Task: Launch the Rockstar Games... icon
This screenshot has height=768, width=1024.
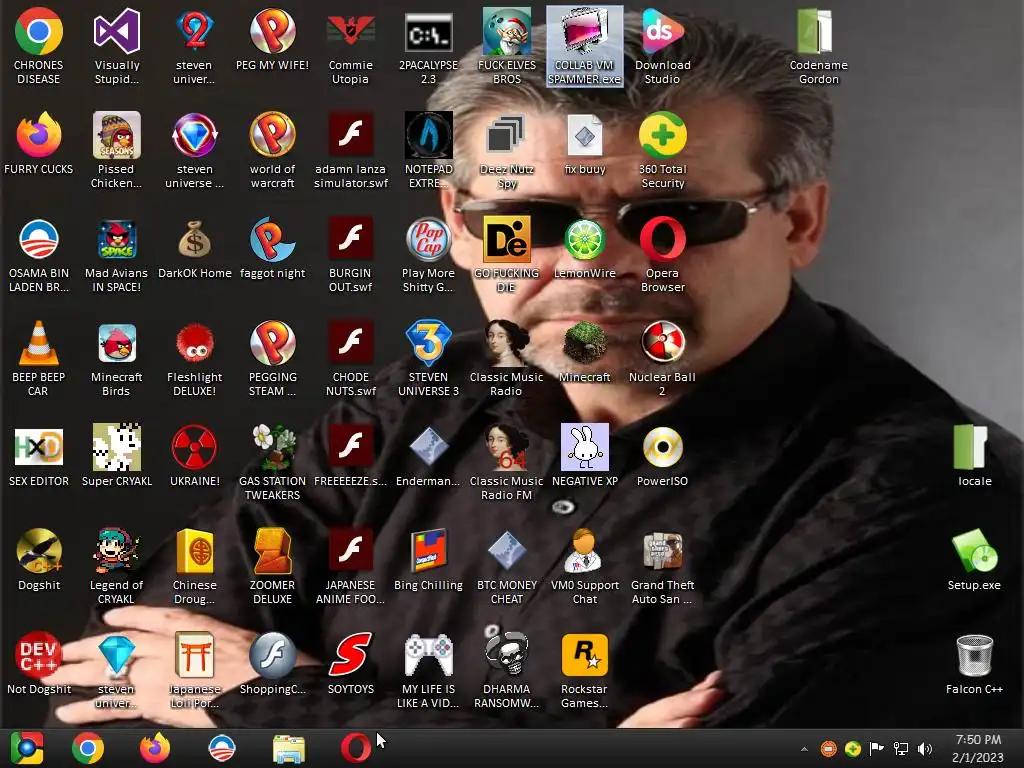Action: (584, 654)
